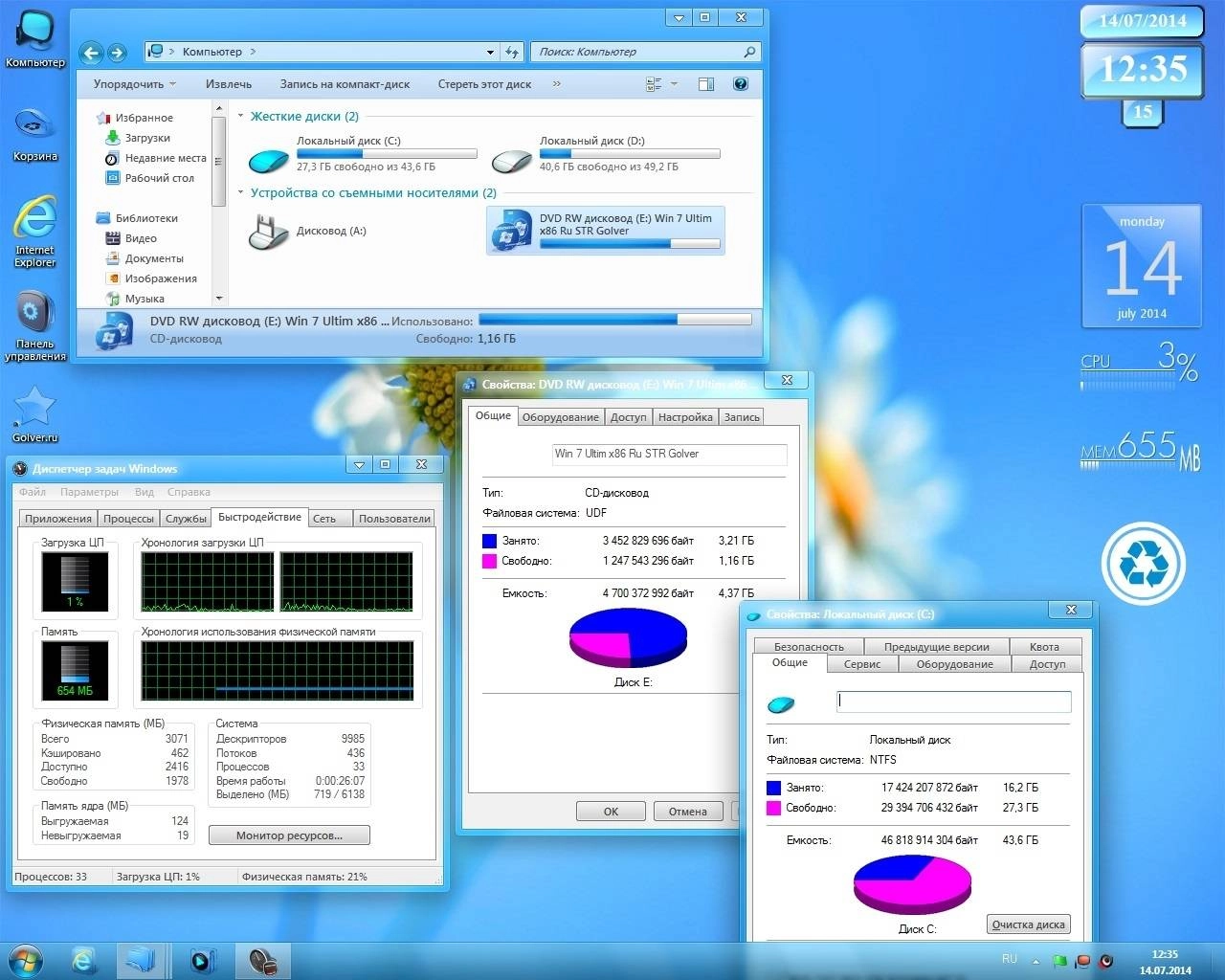Click the refresh button beside address bar

click(512, 52)
